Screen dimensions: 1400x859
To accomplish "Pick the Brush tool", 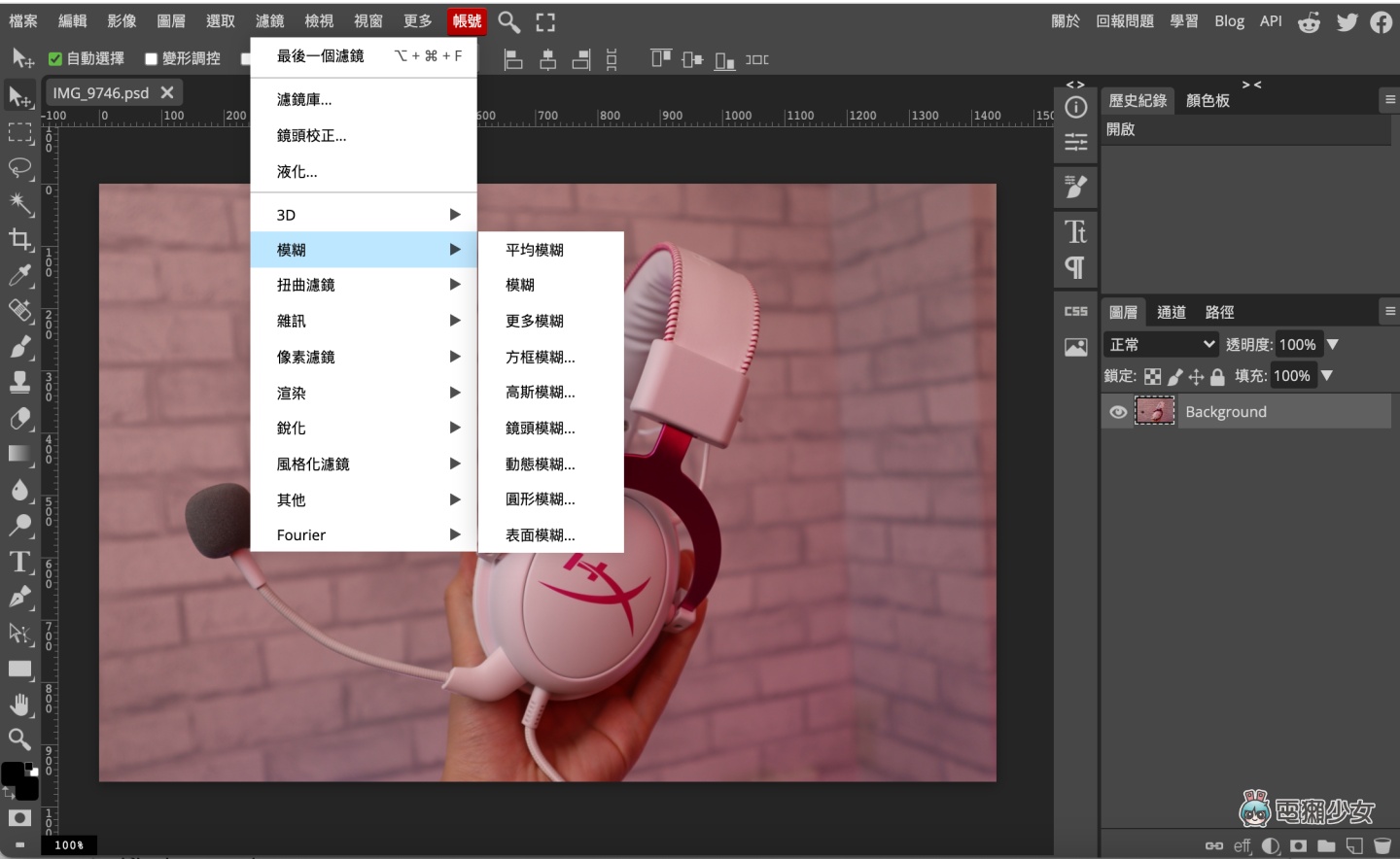I will (20, 346).
